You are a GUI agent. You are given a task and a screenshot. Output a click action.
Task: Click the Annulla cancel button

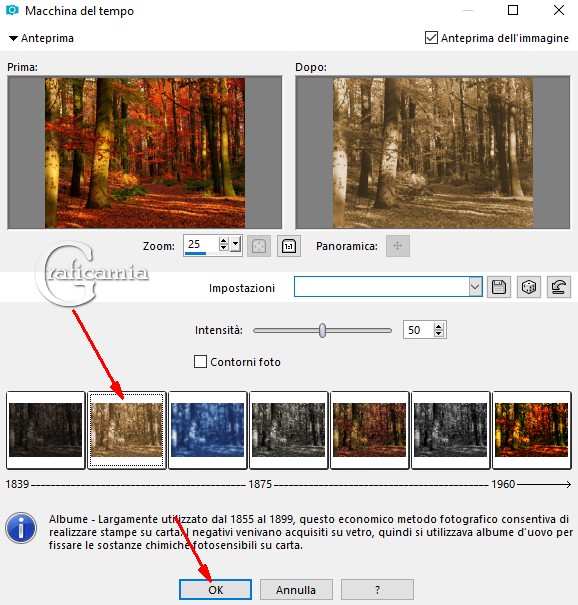(296, 590)
